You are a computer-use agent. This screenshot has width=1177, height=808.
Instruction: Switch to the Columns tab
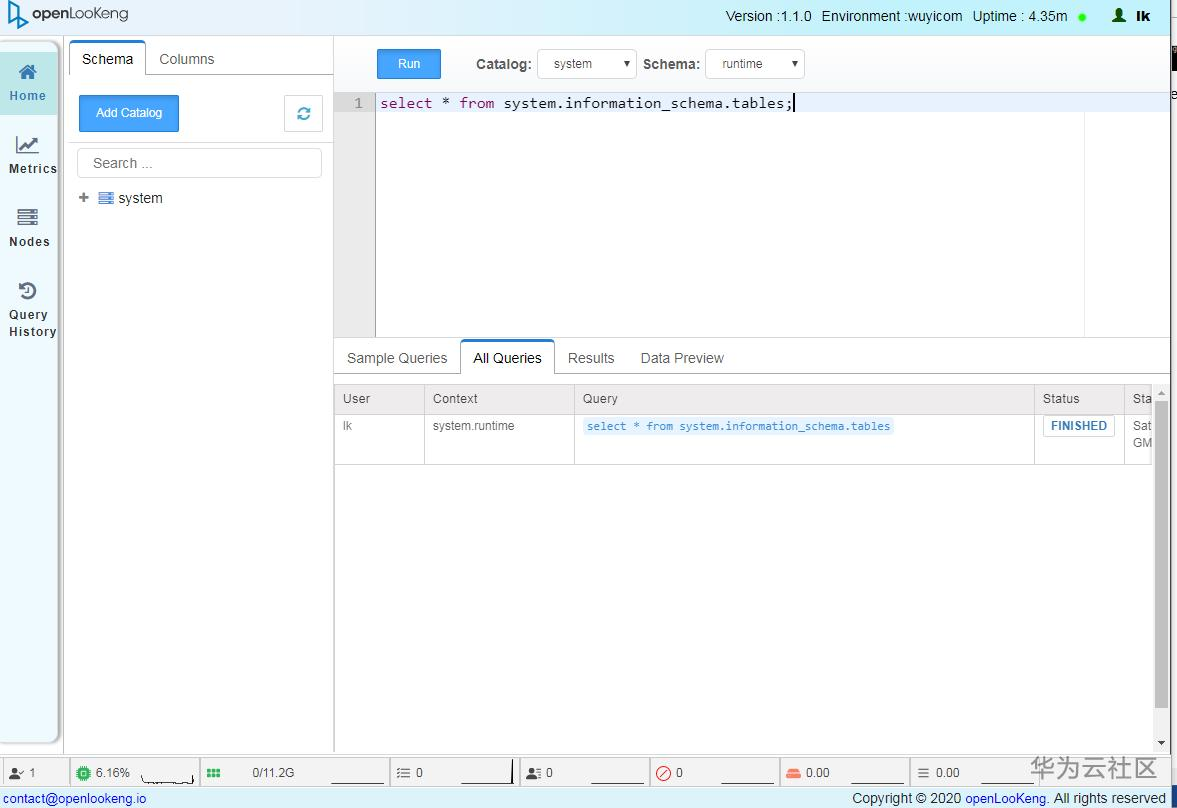coord(186,59)
